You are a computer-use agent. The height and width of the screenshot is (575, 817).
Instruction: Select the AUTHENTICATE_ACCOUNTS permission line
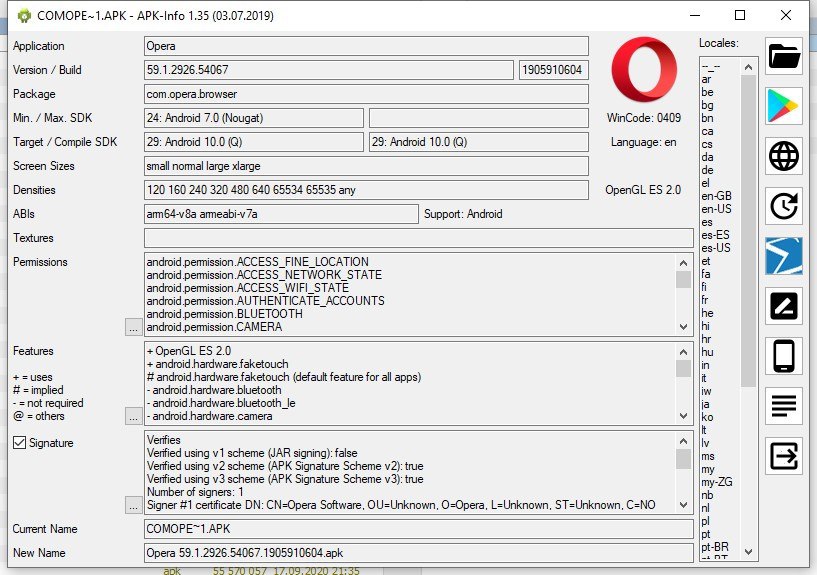pyautogui.click(x=265, y=301)
